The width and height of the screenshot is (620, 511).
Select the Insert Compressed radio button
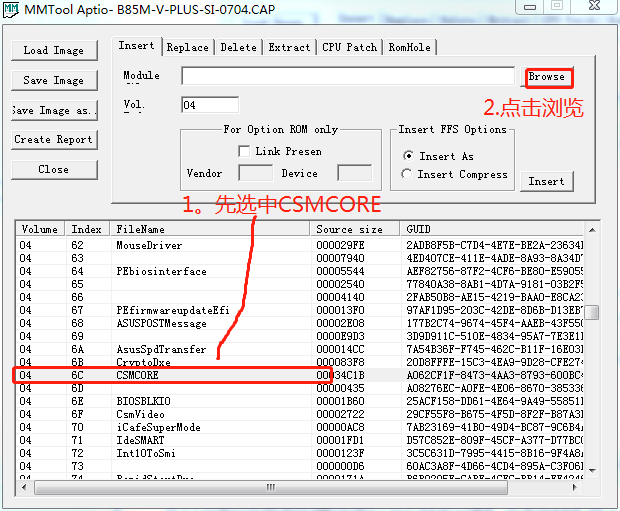point(406,174)
